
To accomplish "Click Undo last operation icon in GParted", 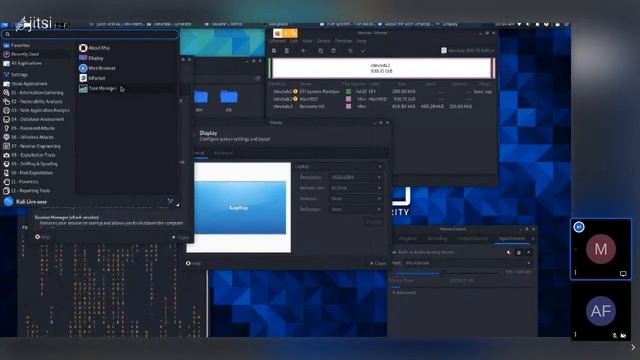I will point(350,51).
